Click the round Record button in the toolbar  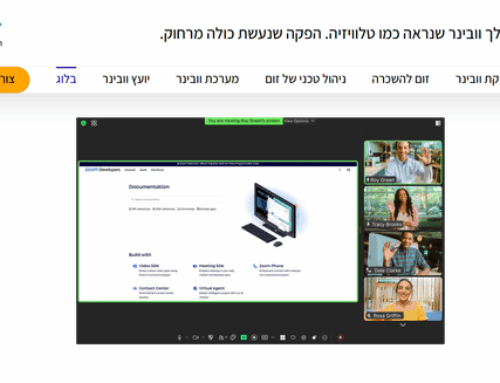click(254, 337)
